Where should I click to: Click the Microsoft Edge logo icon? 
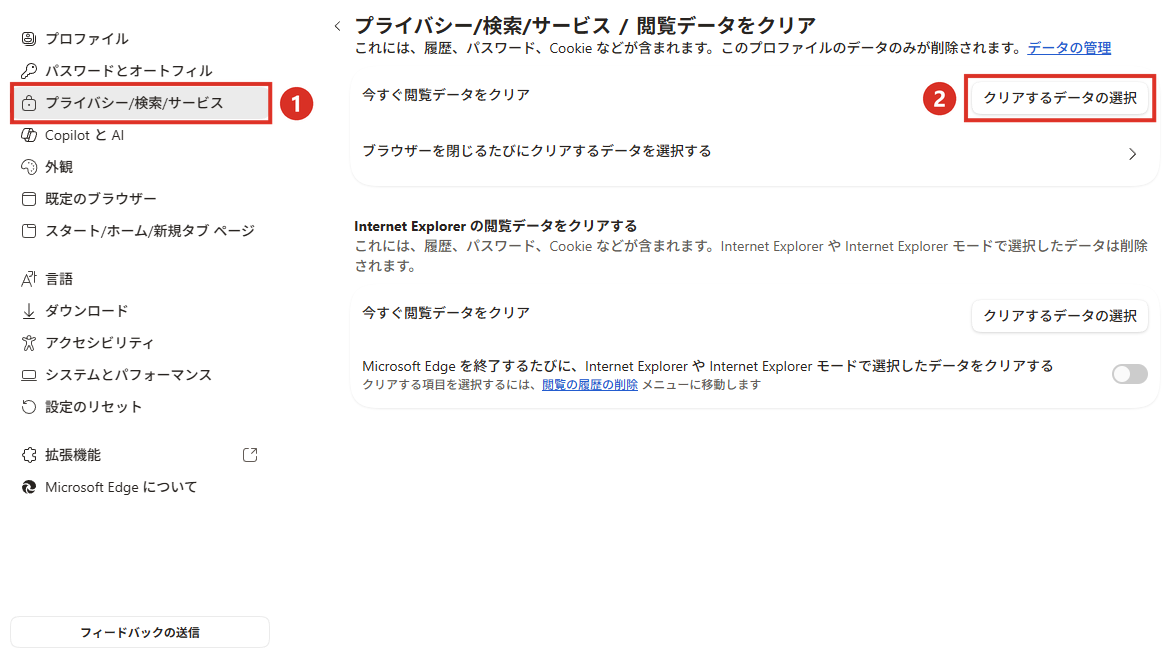[x=29, y=487]
